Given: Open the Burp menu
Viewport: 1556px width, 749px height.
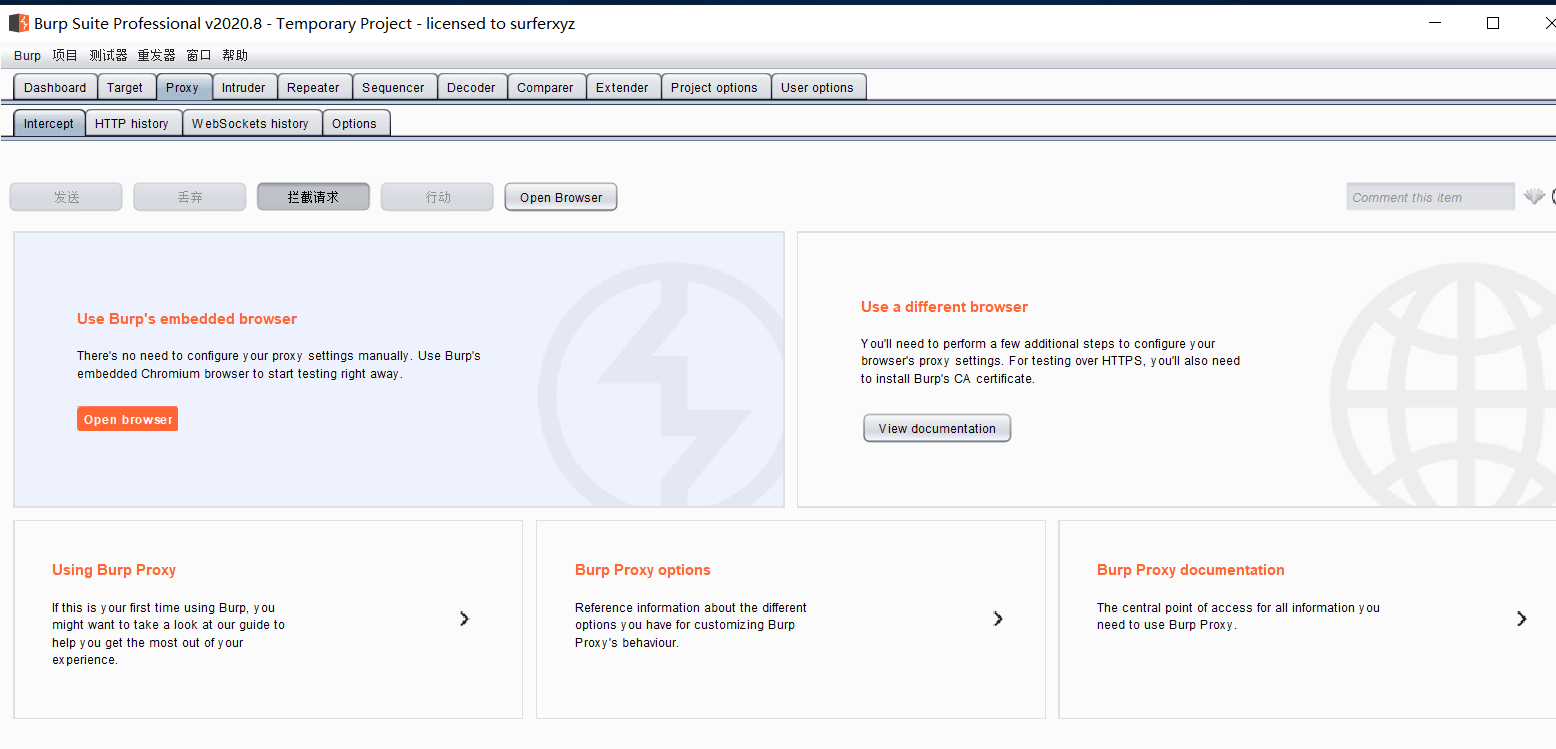Looking at the screenshot, I should pos(27,56).
